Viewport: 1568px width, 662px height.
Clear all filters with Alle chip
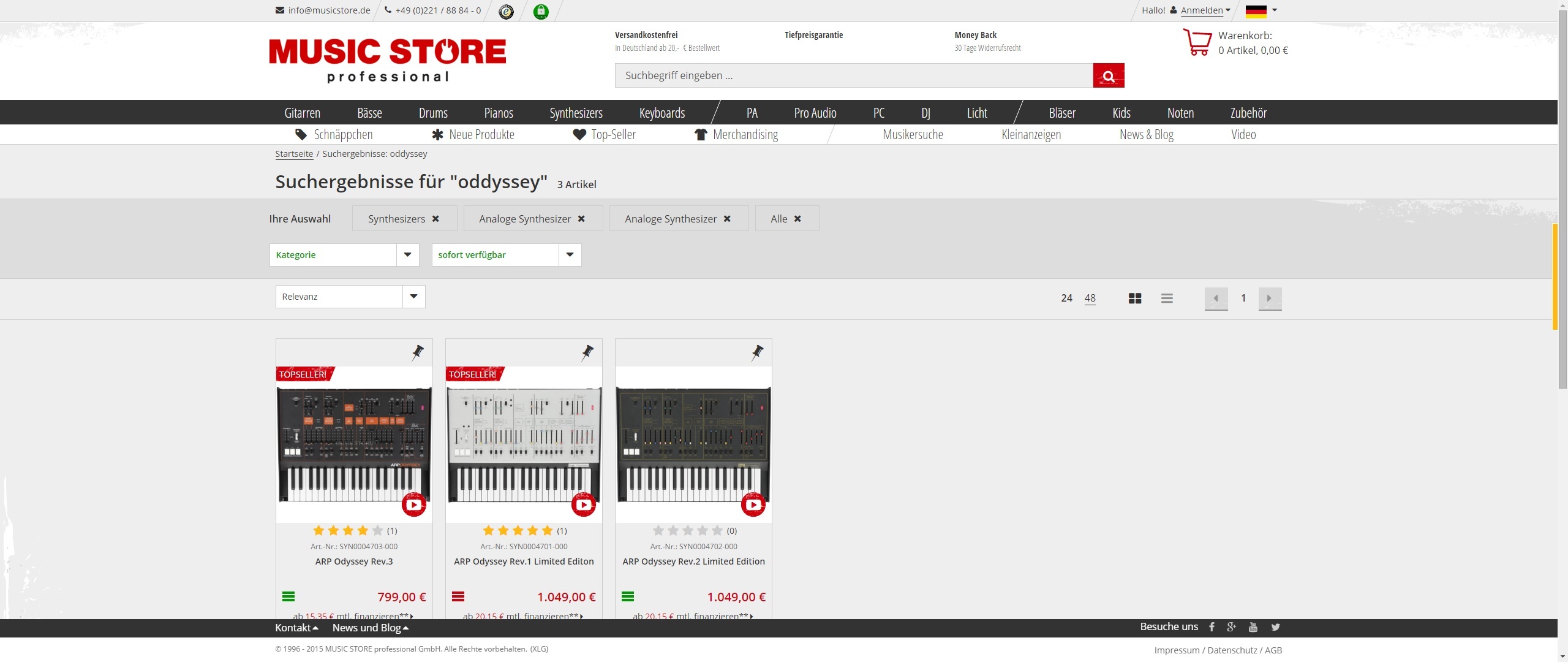click(x=786, y=219)
